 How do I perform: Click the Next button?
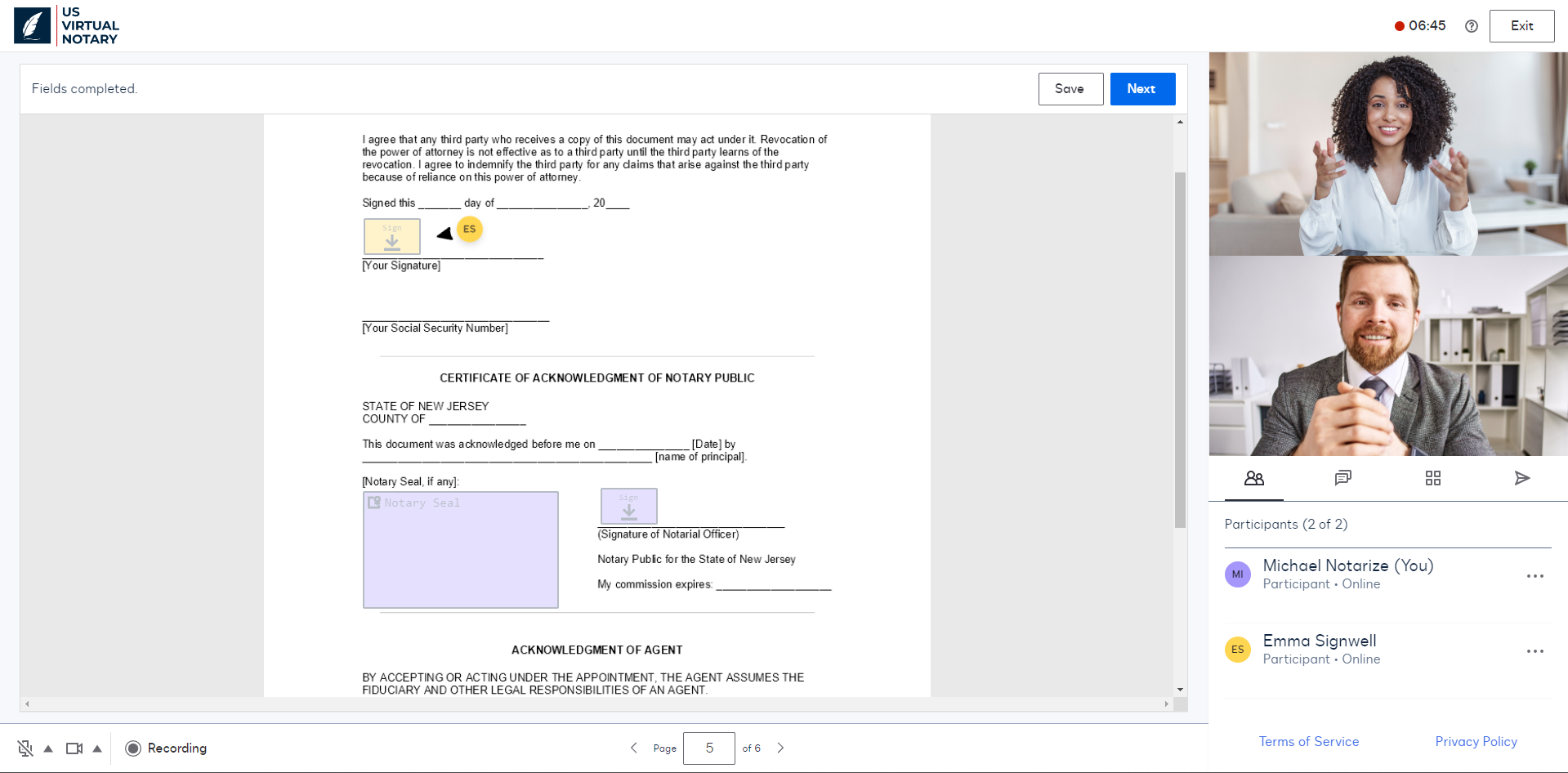(x=1141, y=88)
